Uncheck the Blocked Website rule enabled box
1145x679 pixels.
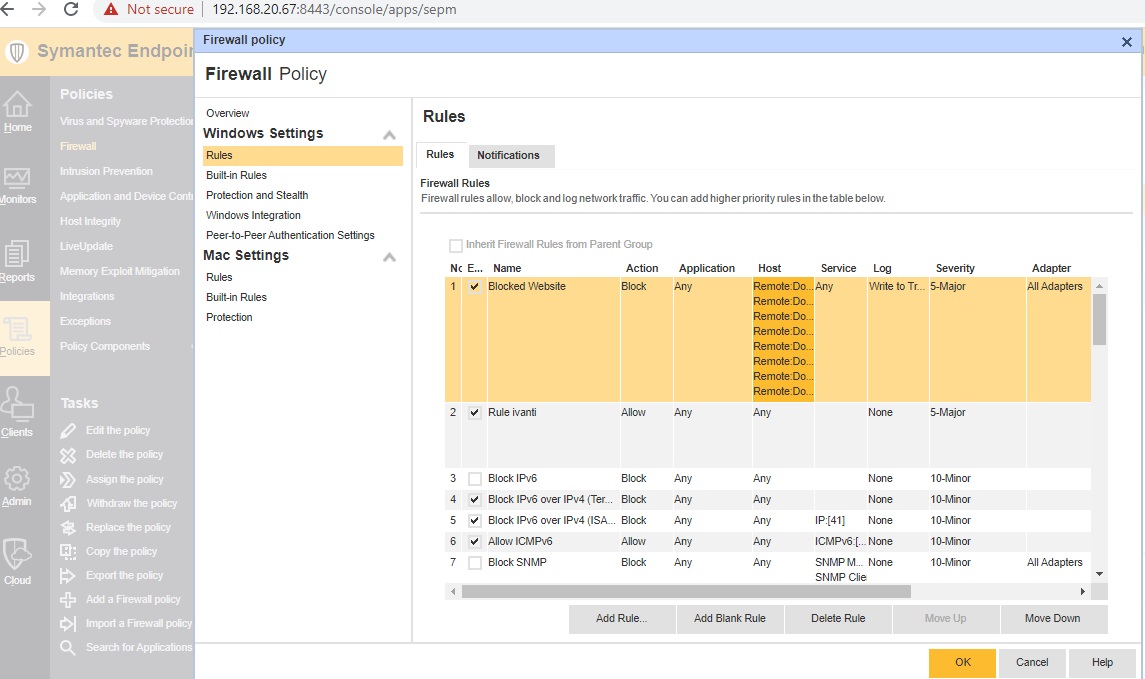(475, 287)
